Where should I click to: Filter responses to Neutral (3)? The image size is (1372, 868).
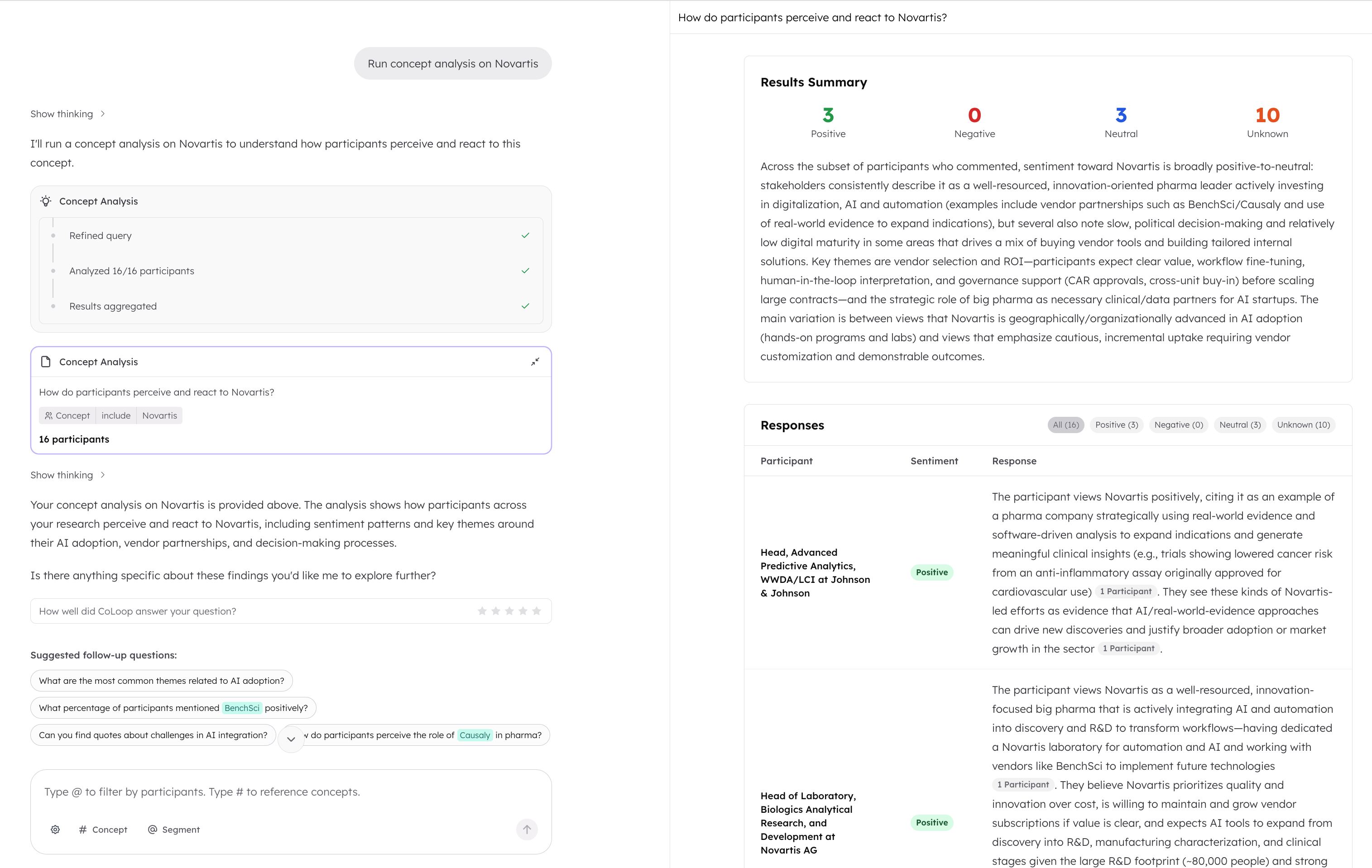[1240, 425]
